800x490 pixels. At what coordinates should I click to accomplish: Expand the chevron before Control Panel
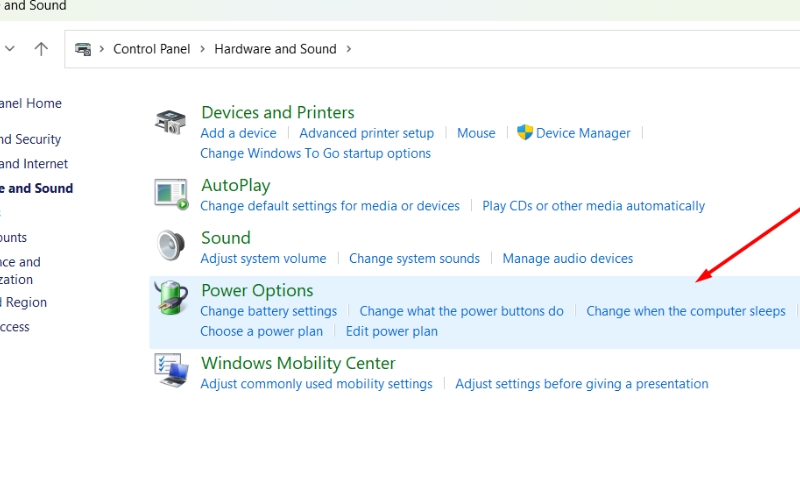(102, 49)
